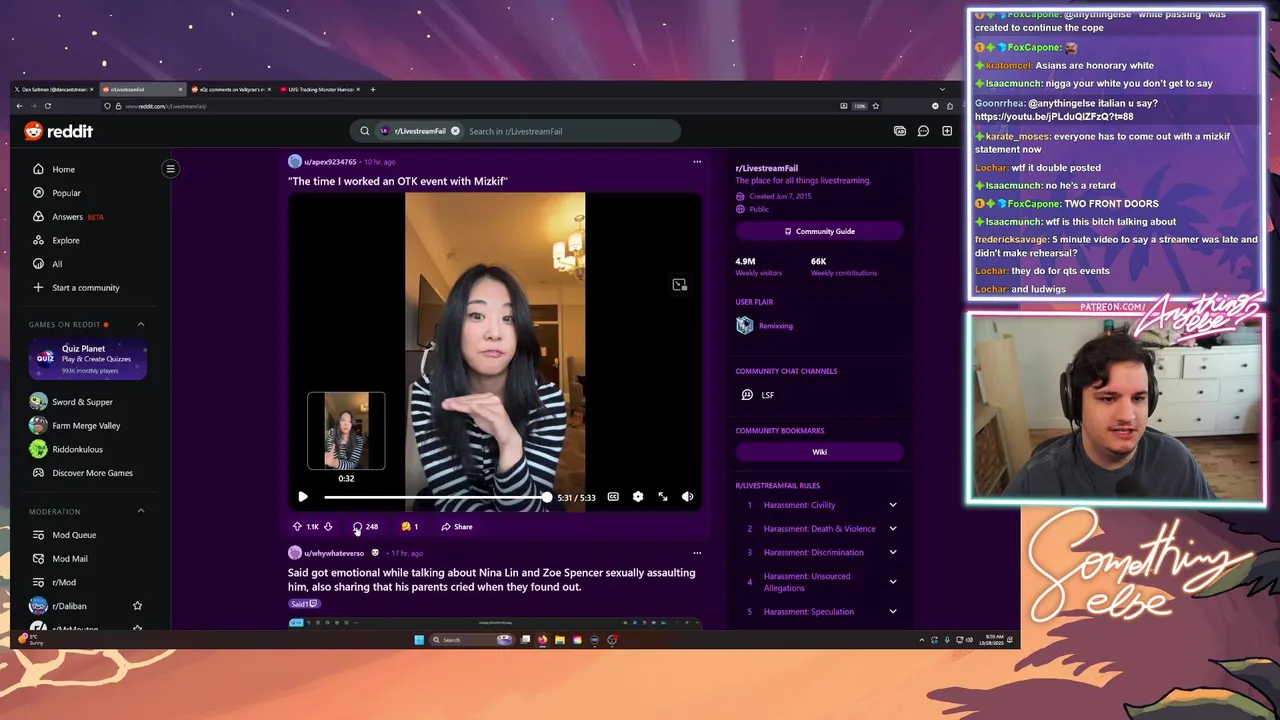
Task: Mute the video with the volume icon
Action: (x=687, y=497)
